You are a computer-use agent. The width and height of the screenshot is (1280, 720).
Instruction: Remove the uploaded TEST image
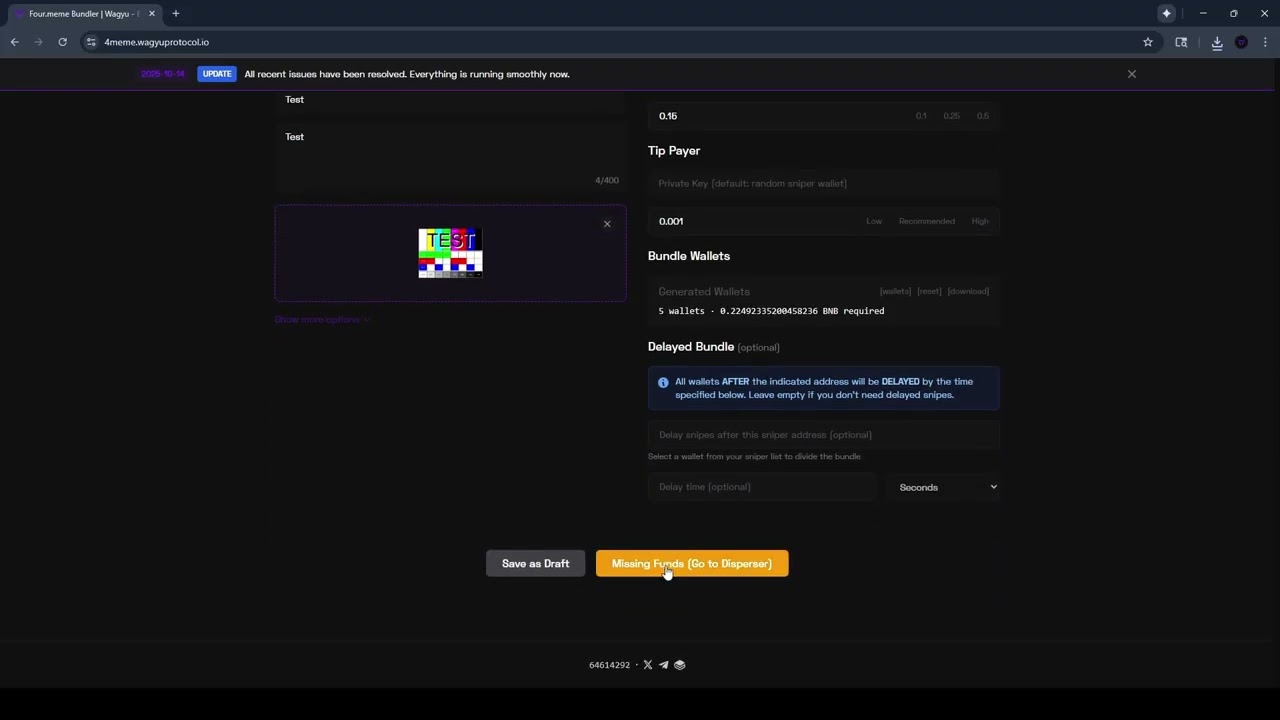607,224
